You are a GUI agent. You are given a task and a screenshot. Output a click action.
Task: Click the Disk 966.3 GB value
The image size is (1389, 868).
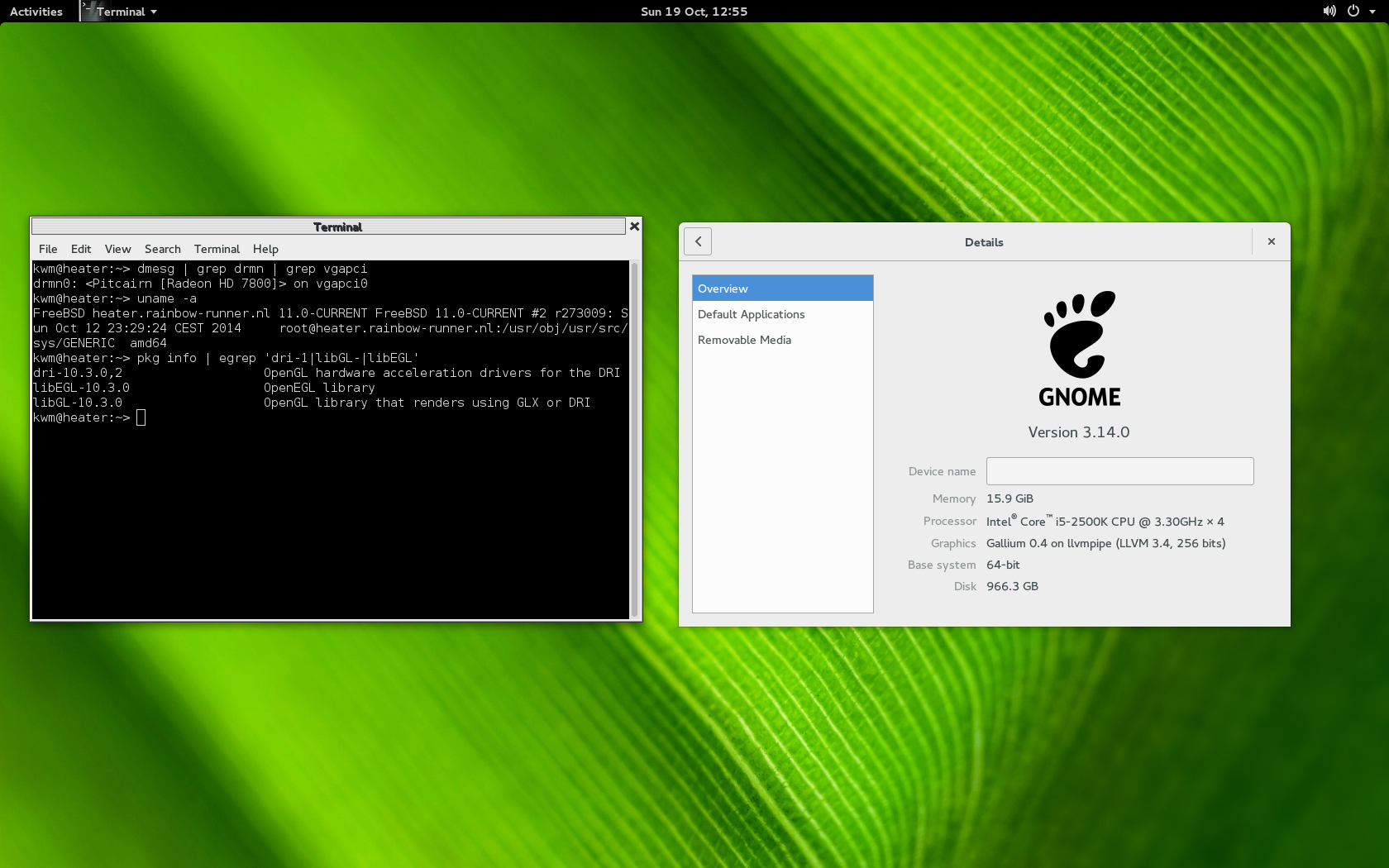click(1012, 586)
